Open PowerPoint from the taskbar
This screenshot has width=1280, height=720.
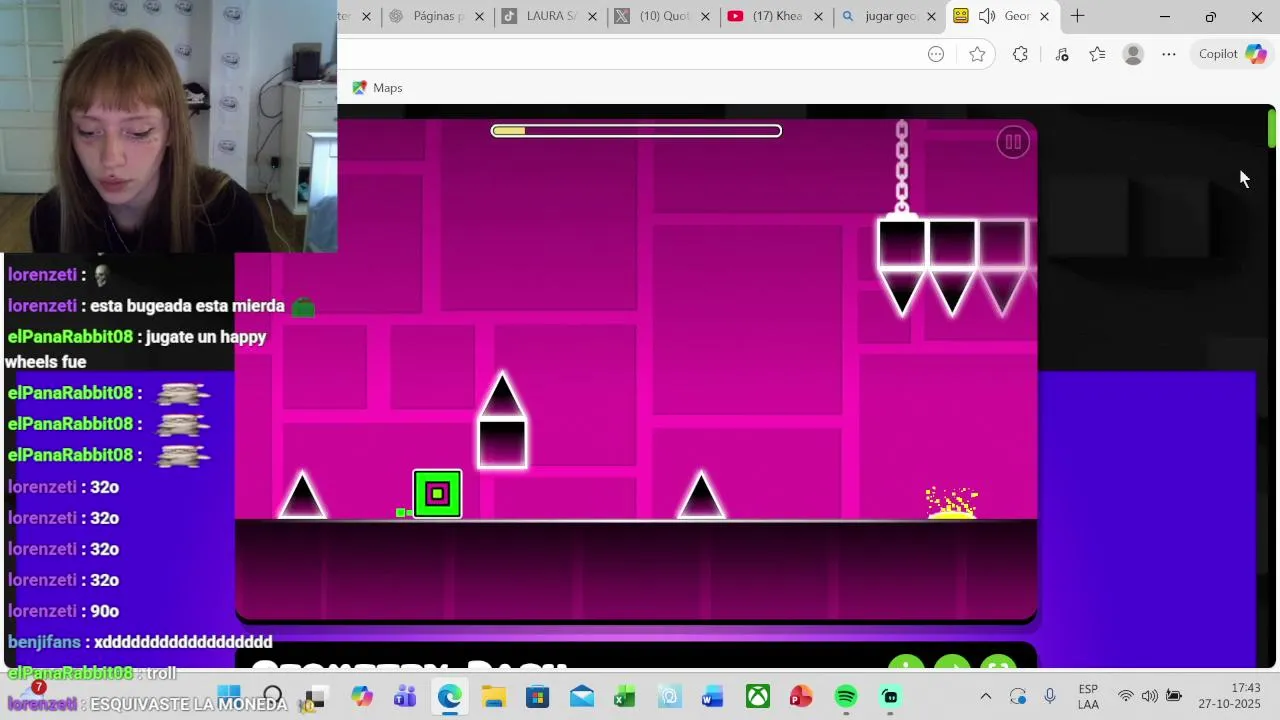coord(802,696)
